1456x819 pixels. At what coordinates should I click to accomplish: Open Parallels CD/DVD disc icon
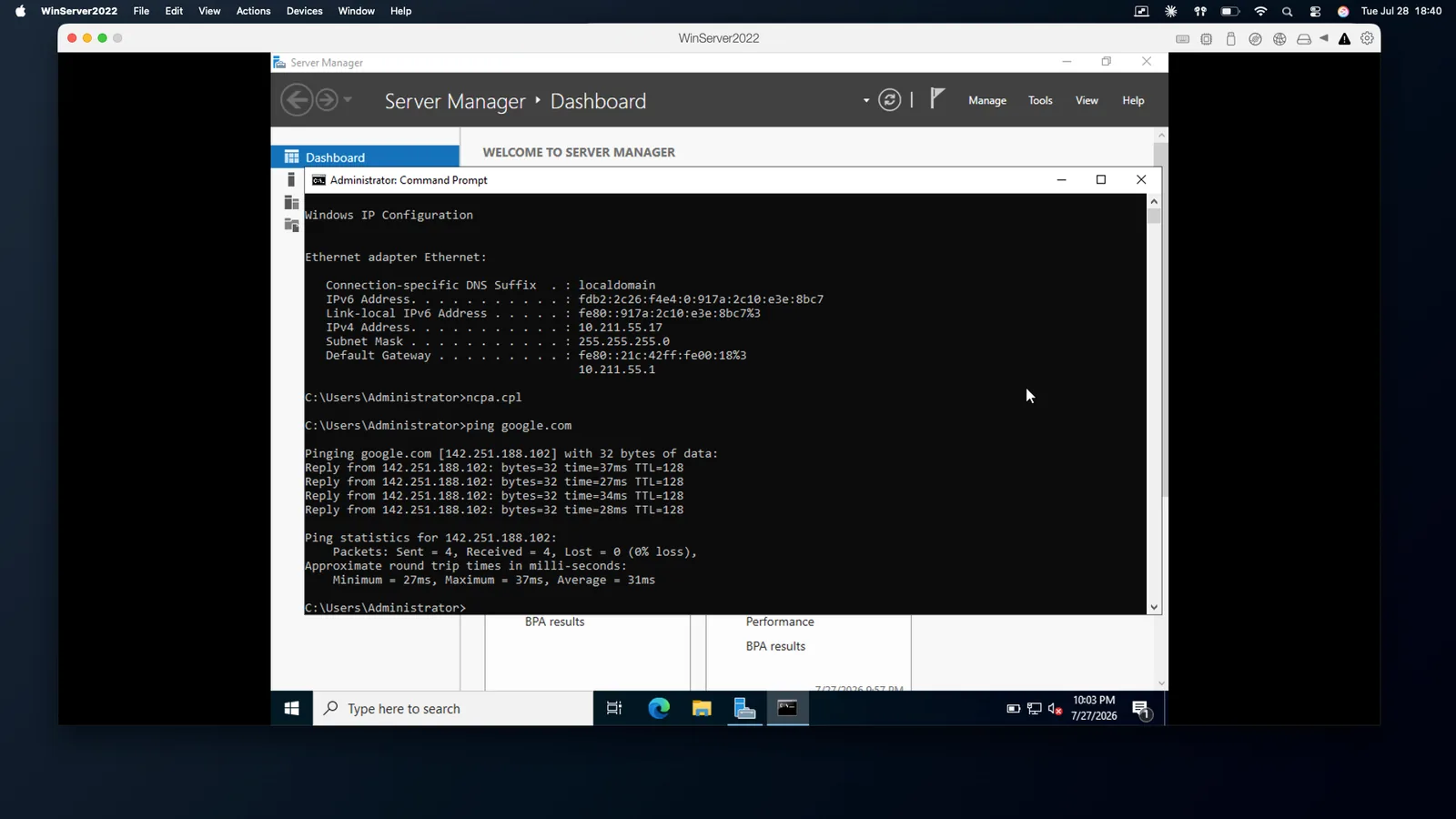tap(1256, 38)
